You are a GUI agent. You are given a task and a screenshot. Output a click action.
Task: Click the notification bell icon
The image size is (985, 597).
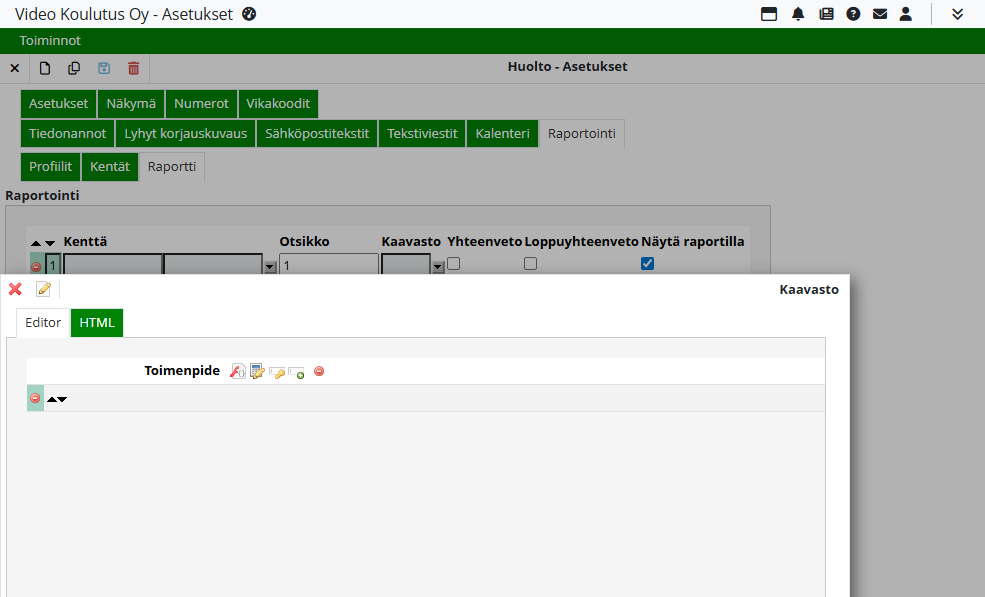coord(798,14)
